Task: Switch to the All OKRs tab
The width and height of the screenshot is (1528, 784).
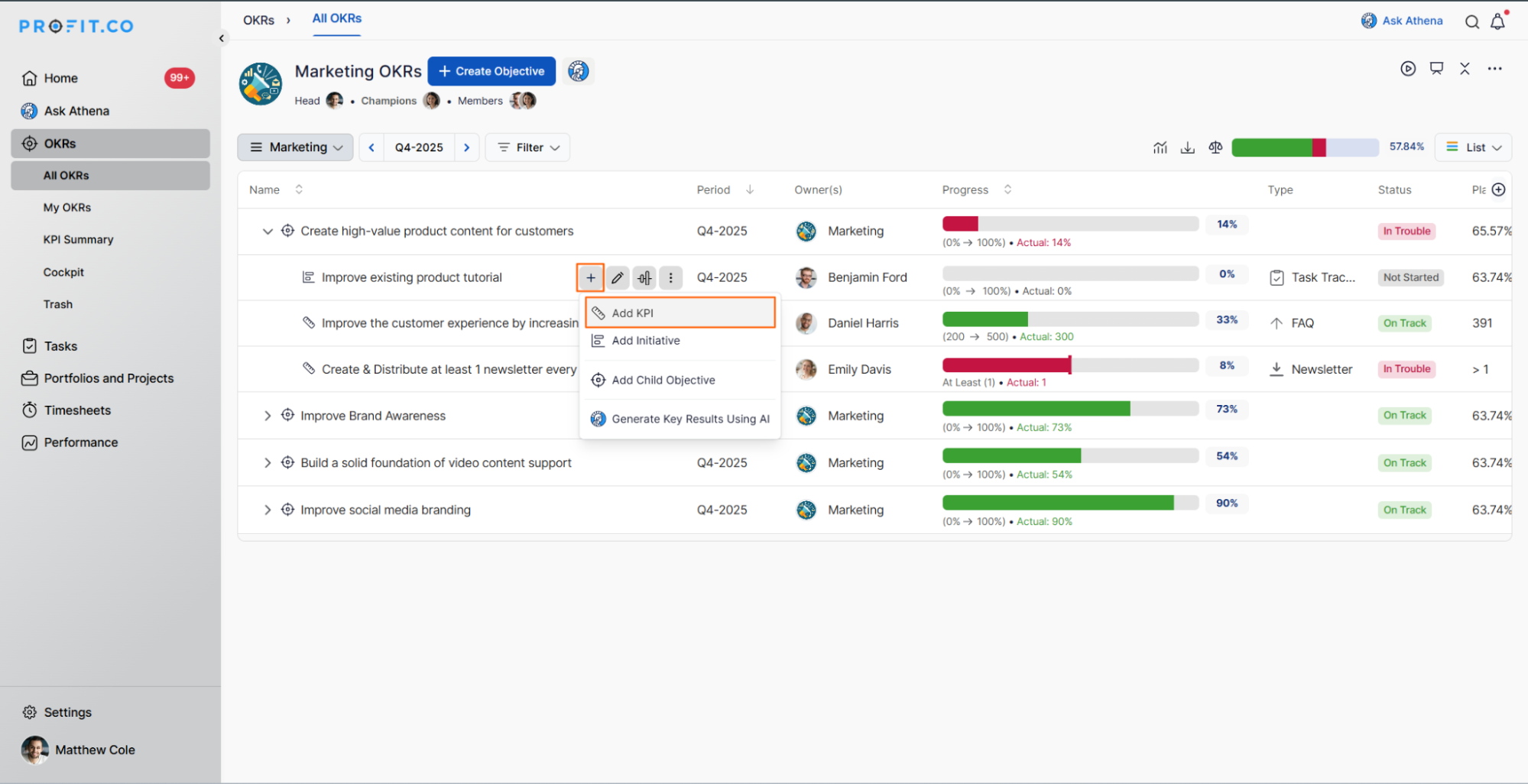Action: tap(337, 18)
